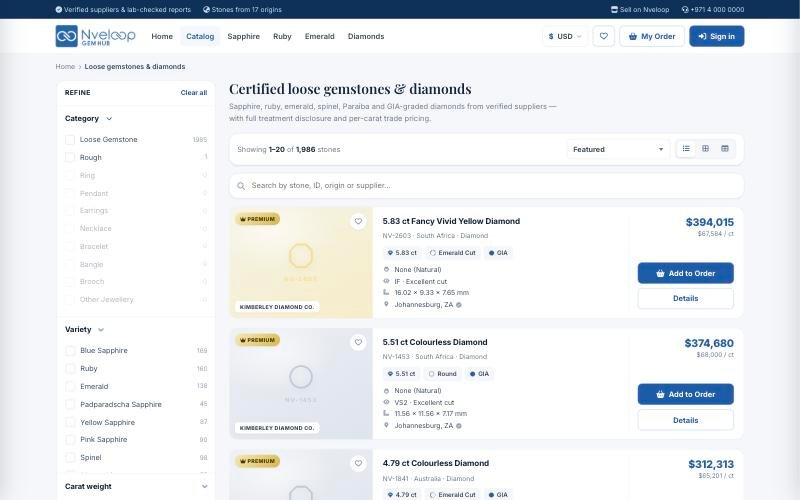Viewport: 800px width, 500px height.
Task: Click Sell on Nveloop link
Action: coord(640,9)
